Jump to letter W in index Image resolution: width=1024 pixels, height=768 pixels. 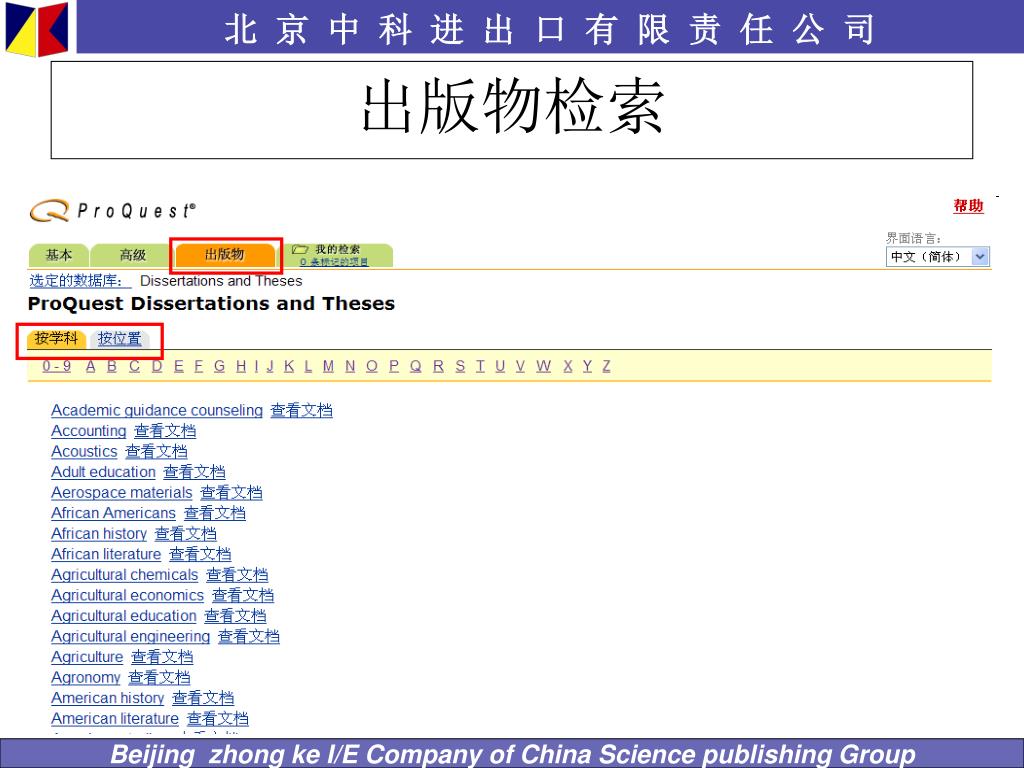click(x=543, y=366)
